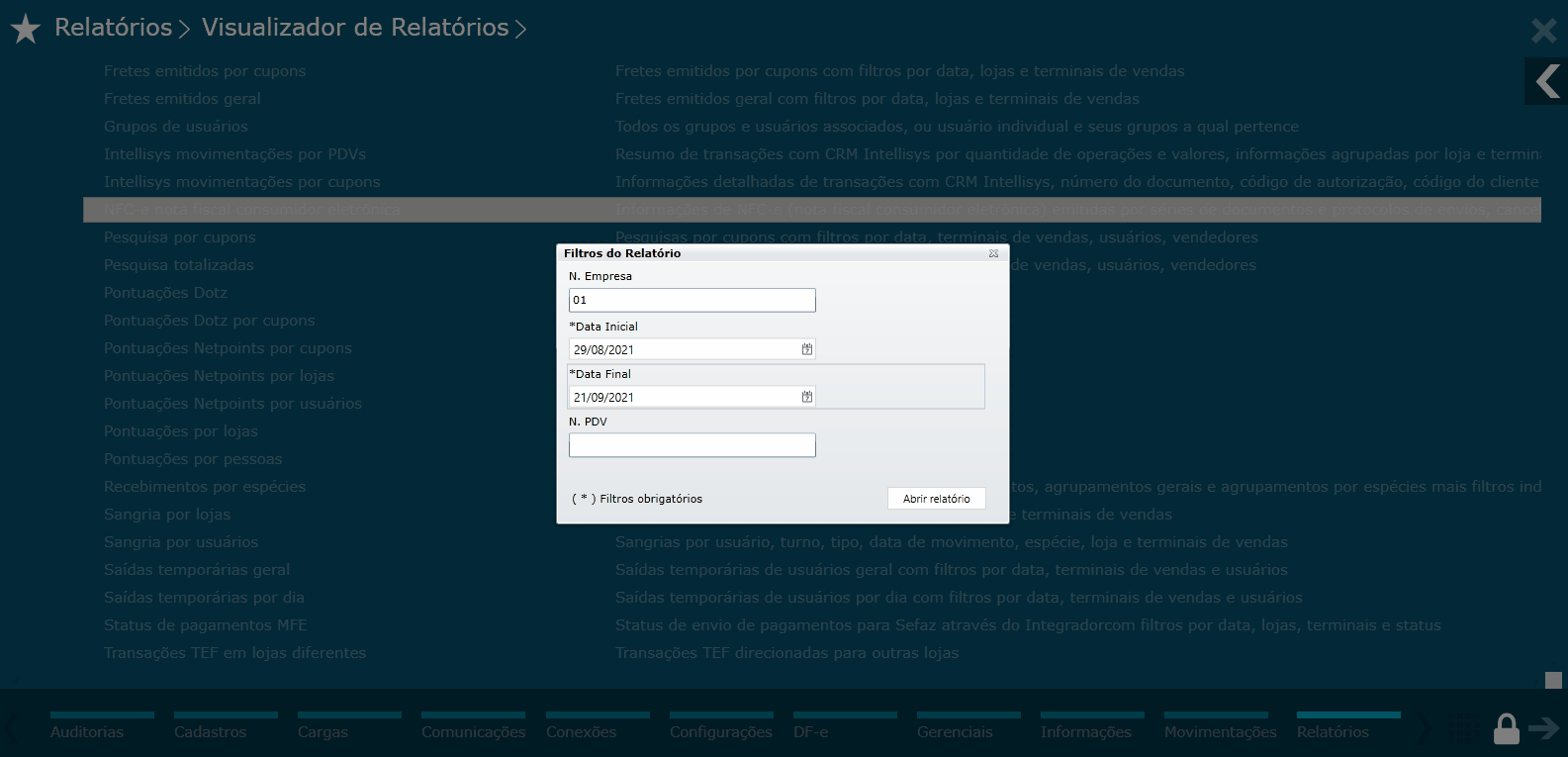
Task: Click the N. PDV input field
Action: coord(692,445)
